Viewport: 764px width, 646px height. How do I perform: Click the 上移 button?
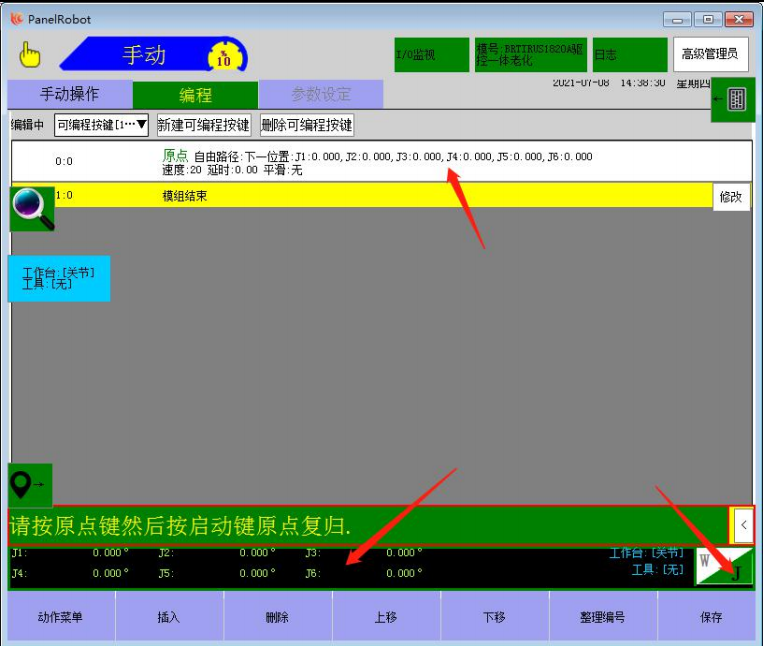[x=386, y=616]
